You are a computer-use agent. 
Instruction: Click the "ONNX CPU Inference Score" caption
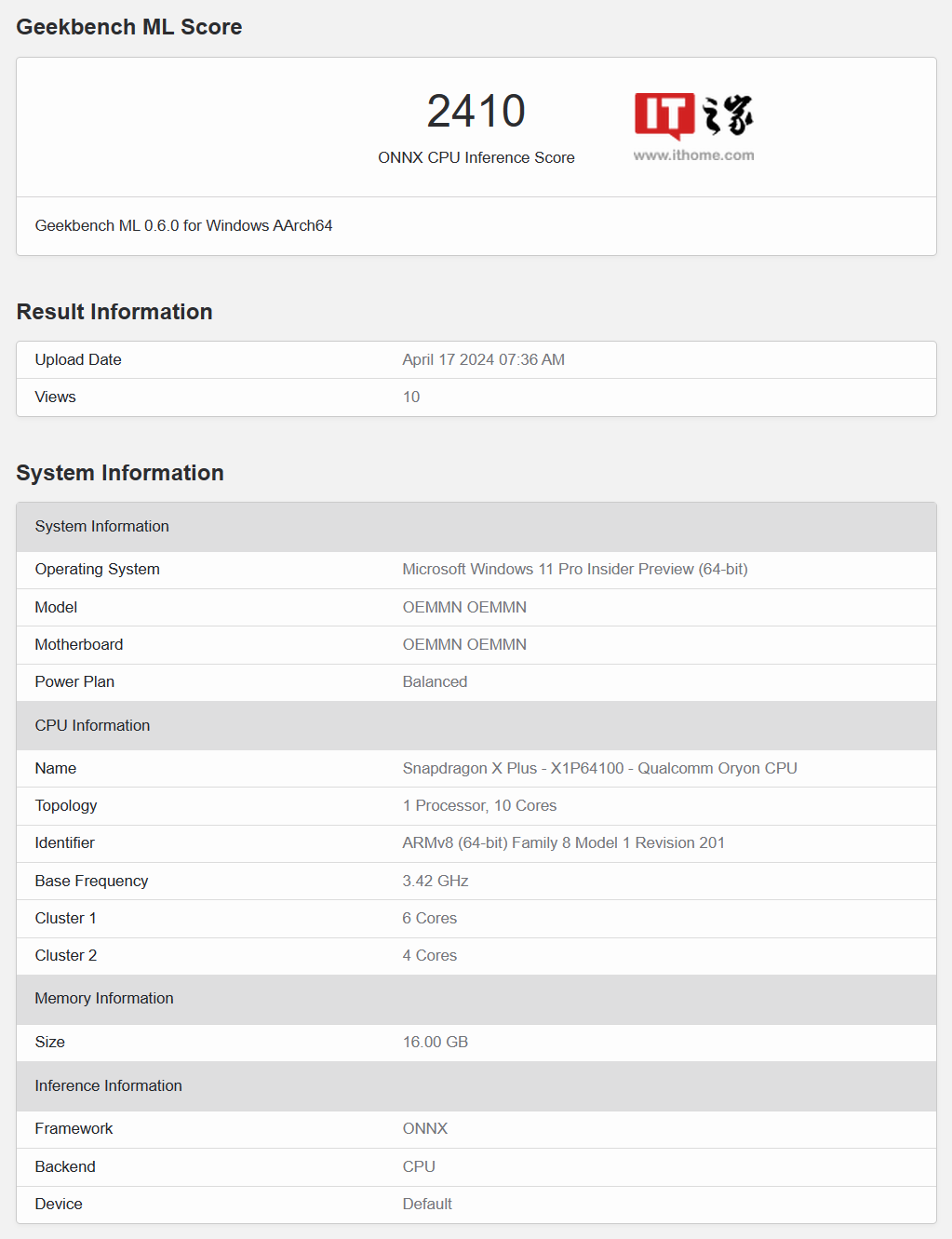(476, 158)
